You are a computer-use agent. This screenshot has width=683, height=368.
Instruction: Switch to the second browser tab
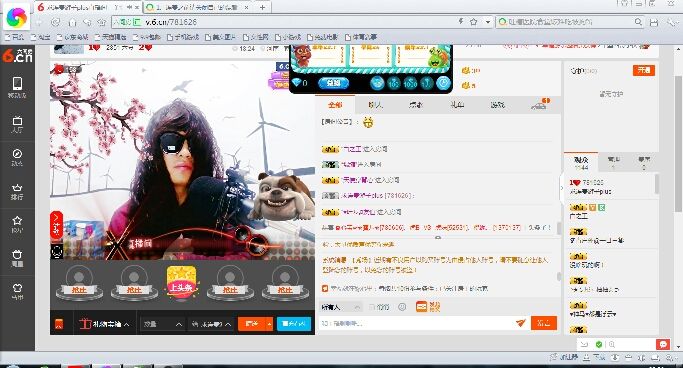click(x=197, y=7)
